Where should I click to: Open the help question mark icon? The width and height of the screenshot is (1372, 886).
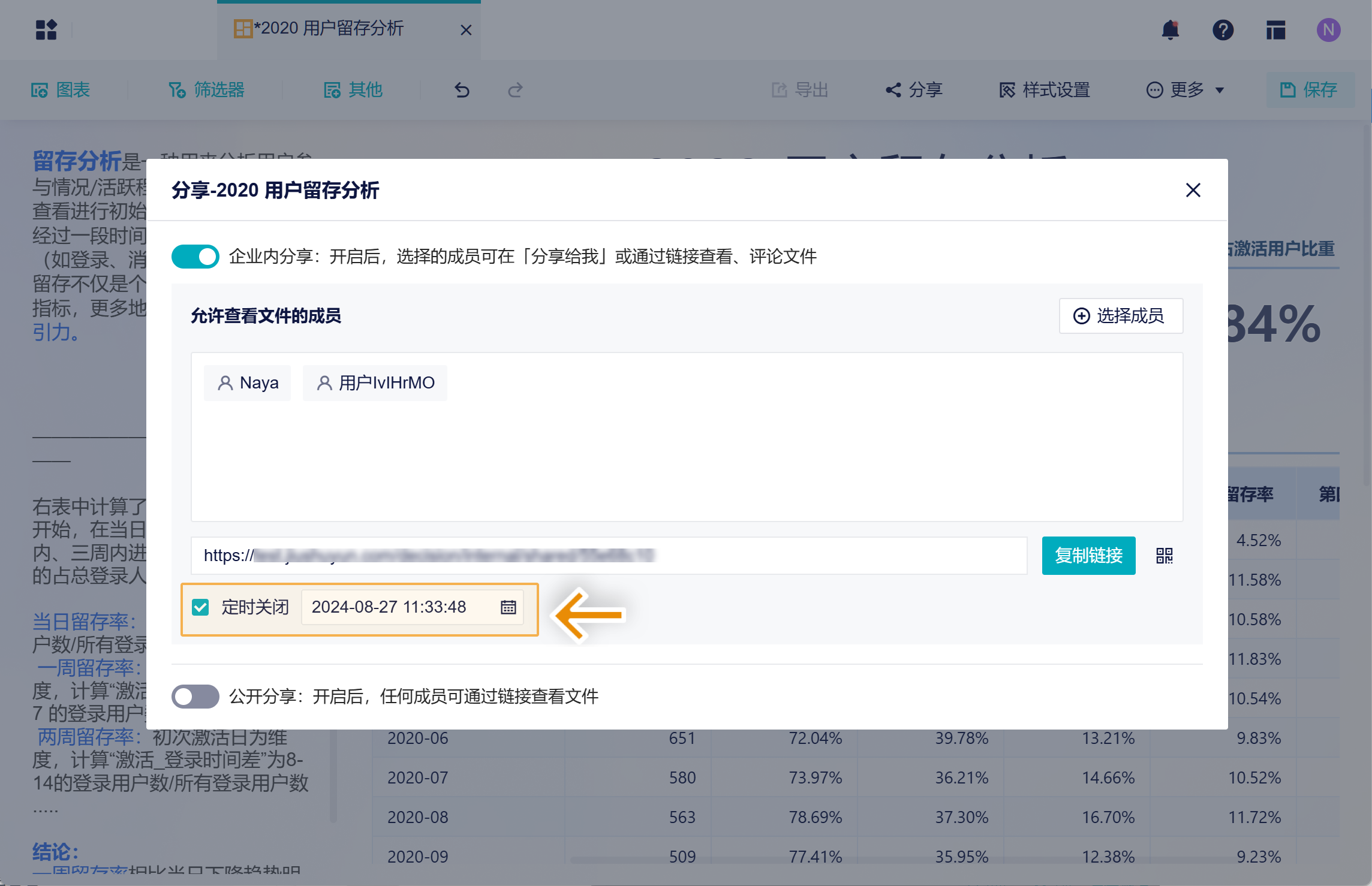(x=1223, y=29)
